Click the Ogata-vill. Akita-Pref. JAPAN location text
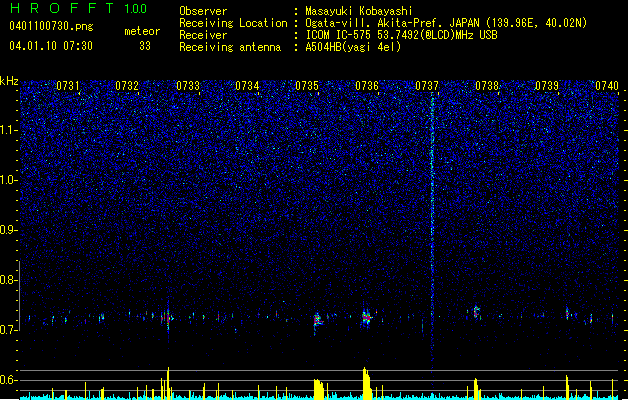 (446, 23)
